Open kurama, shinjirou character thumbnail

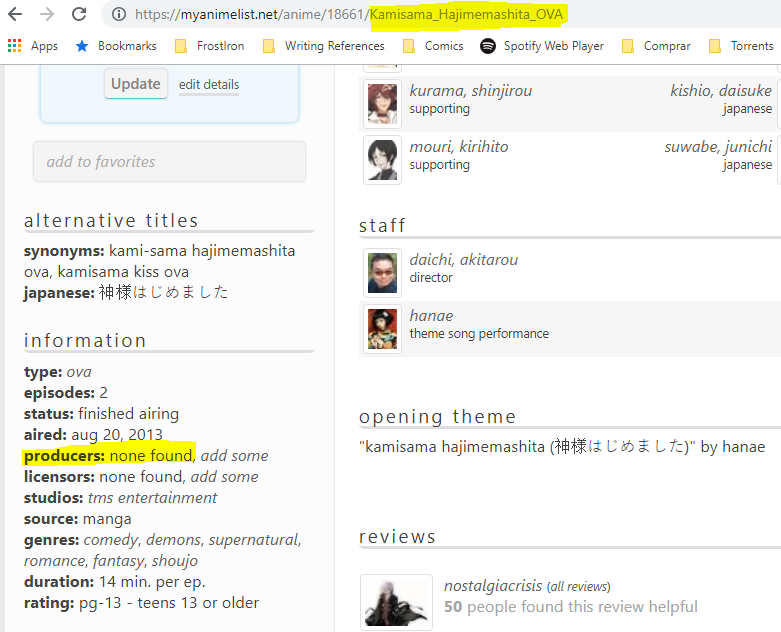coord(382,104)
